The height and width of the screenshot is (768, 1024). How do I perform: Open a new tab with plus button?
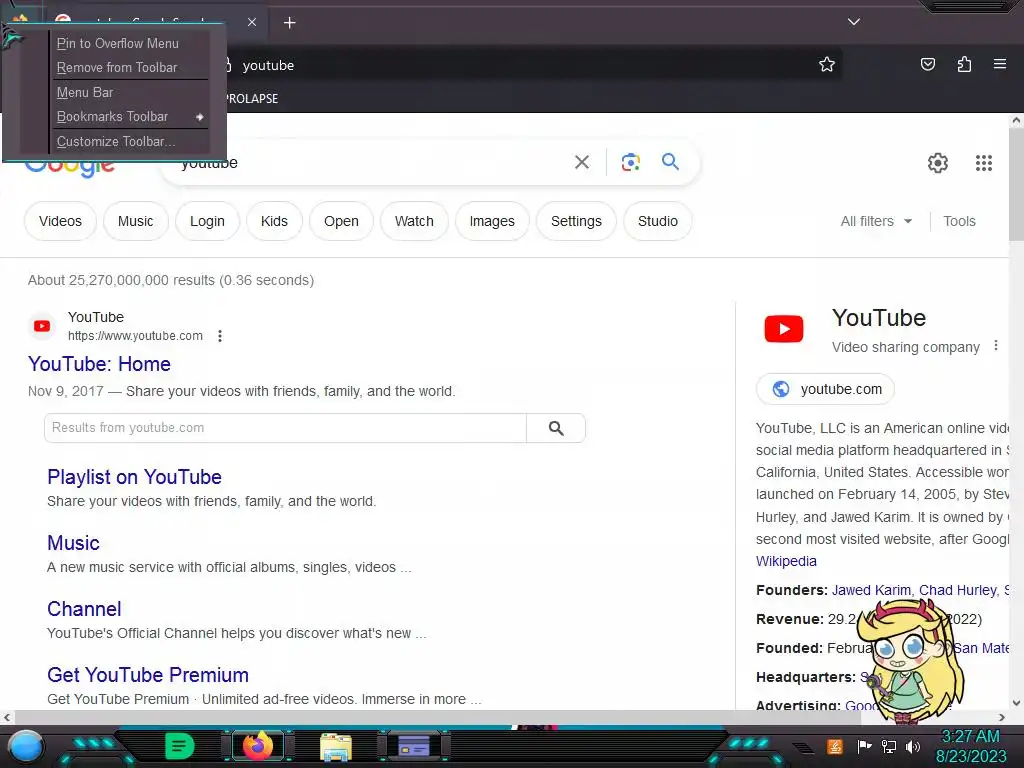(289, 23)
